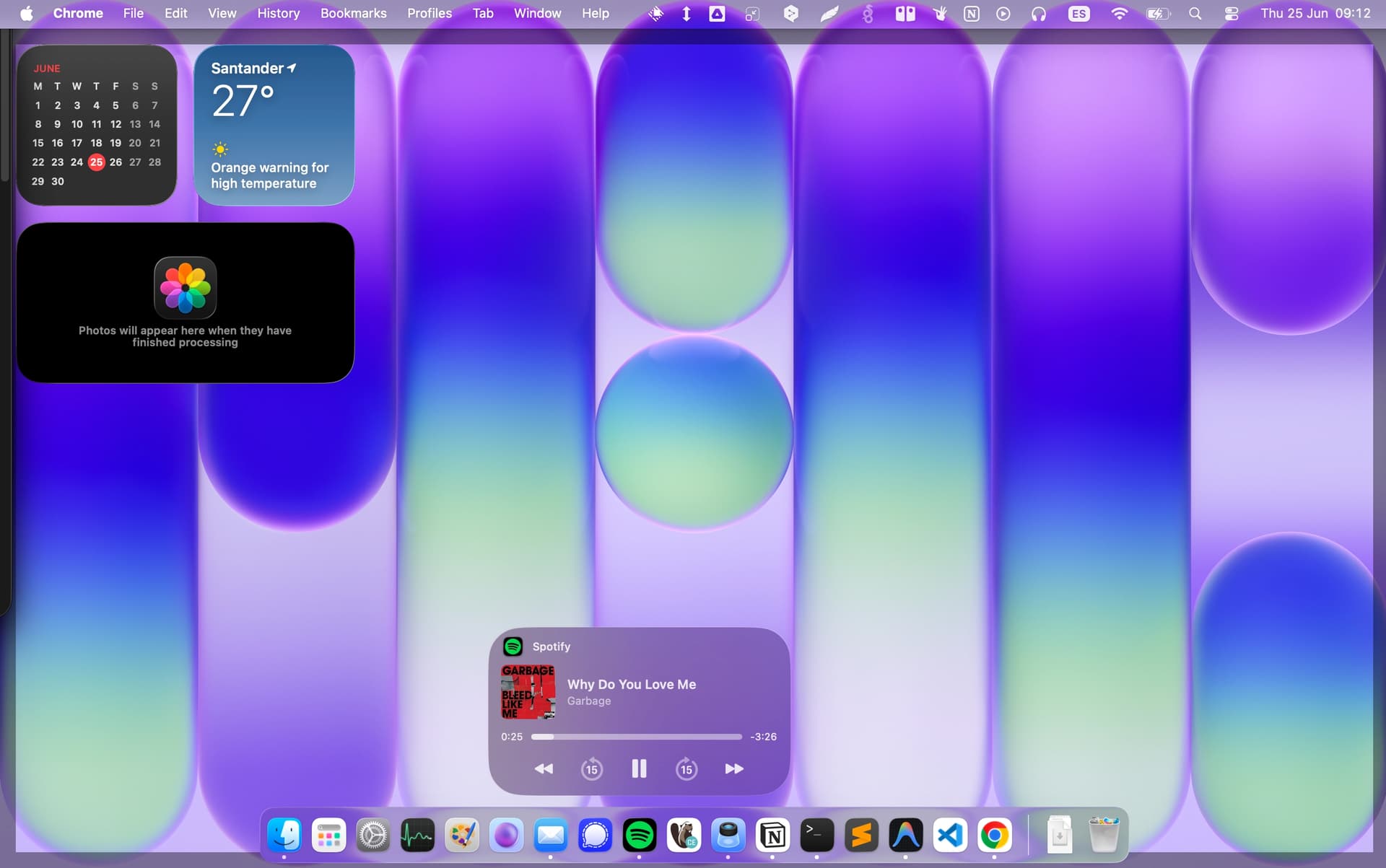Viewport: 1386px width, 868px height.
Task: Click the Bleed Like Me album cover
Action: [x=528, y=692]
